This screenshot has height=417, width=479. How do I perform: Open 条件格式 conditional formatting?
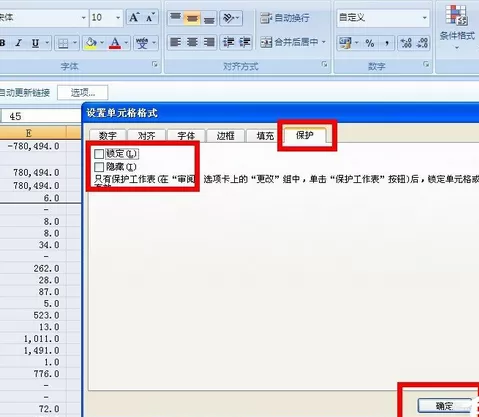(x=457, y=26)
